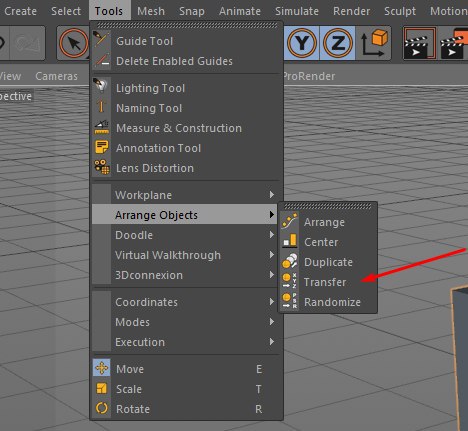Click the Lens Distortion icon
The height and width of the screenshot is (431, 468).
coord(101,168)
